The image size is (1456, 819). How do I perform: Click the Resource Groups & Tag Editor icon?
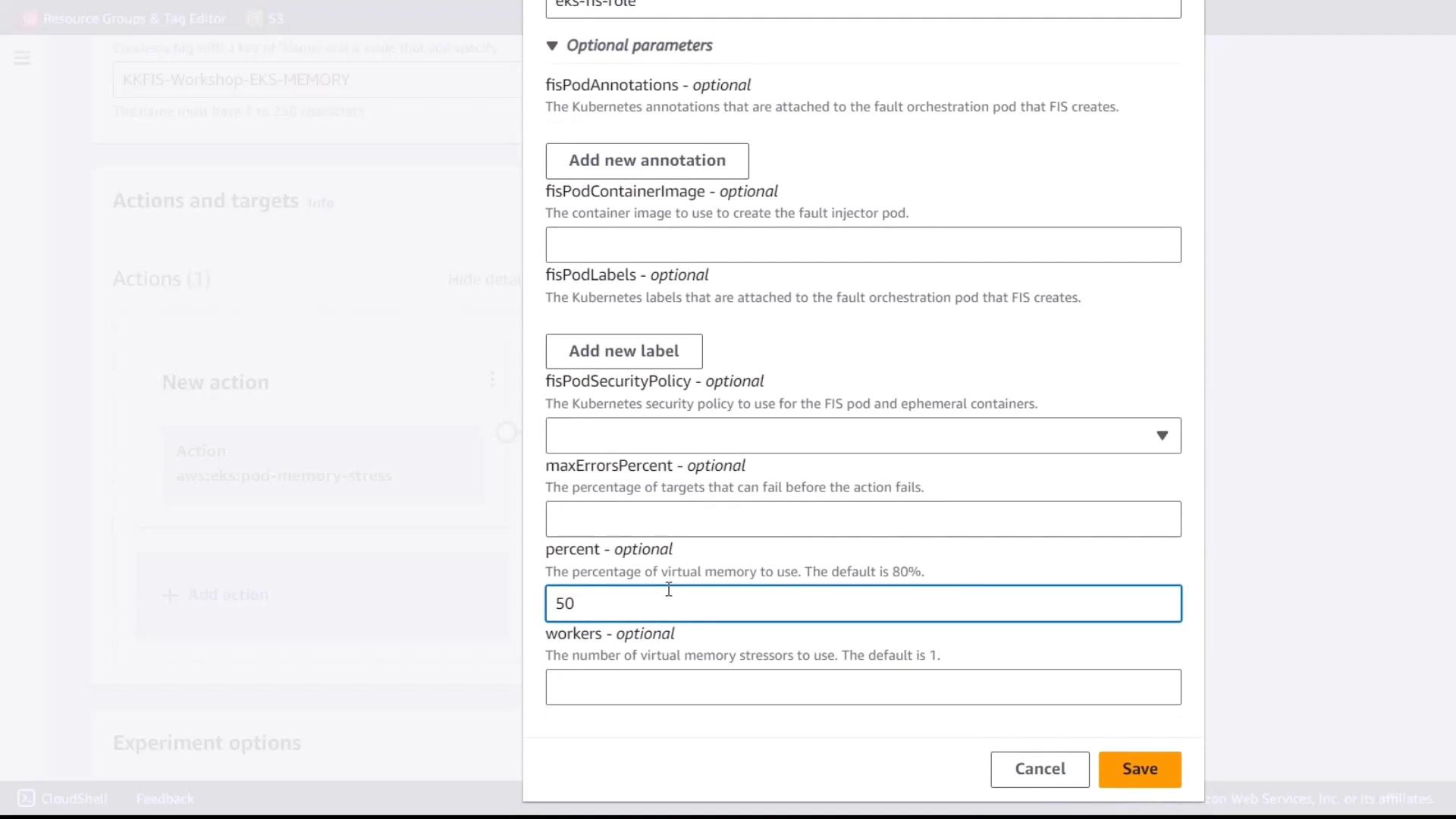tap(30, 18)
